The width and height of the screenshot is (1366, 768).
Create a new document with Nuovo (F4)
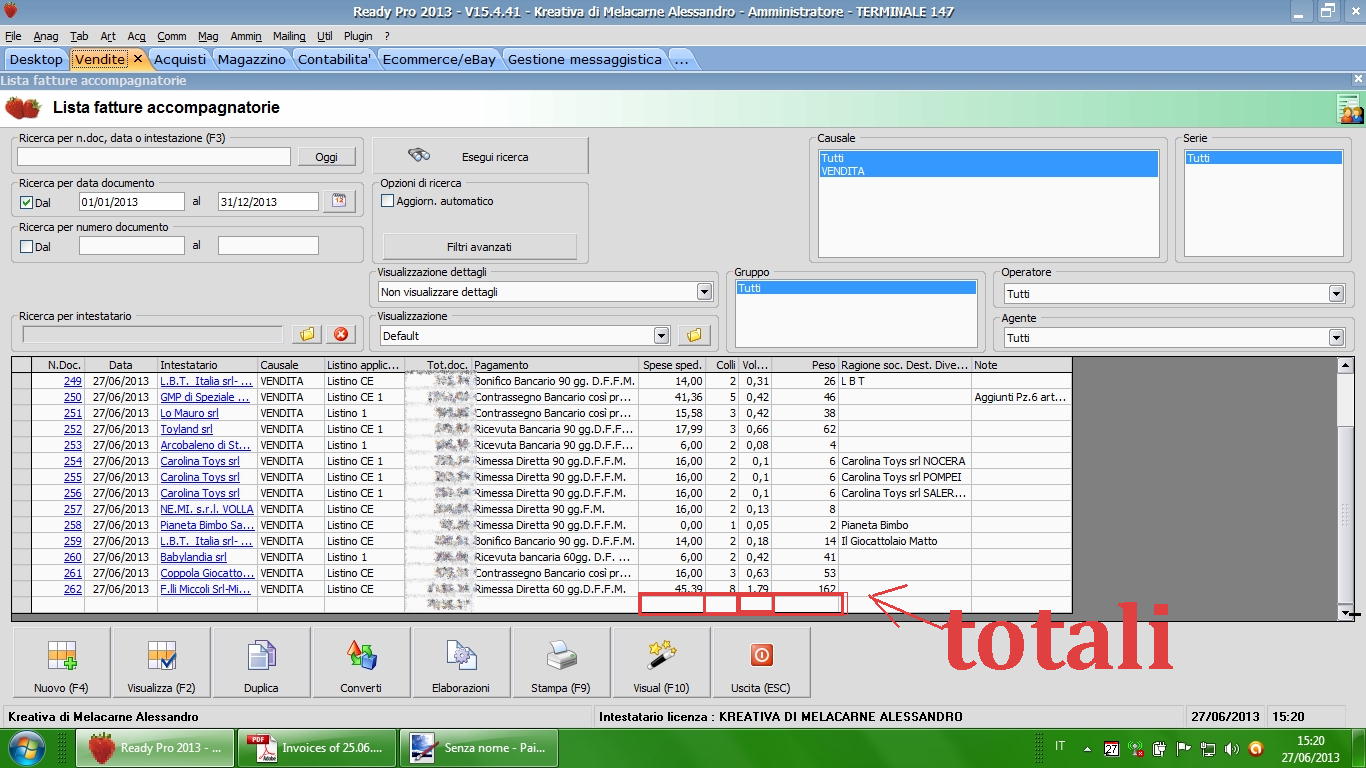click(x=61, y=663)
